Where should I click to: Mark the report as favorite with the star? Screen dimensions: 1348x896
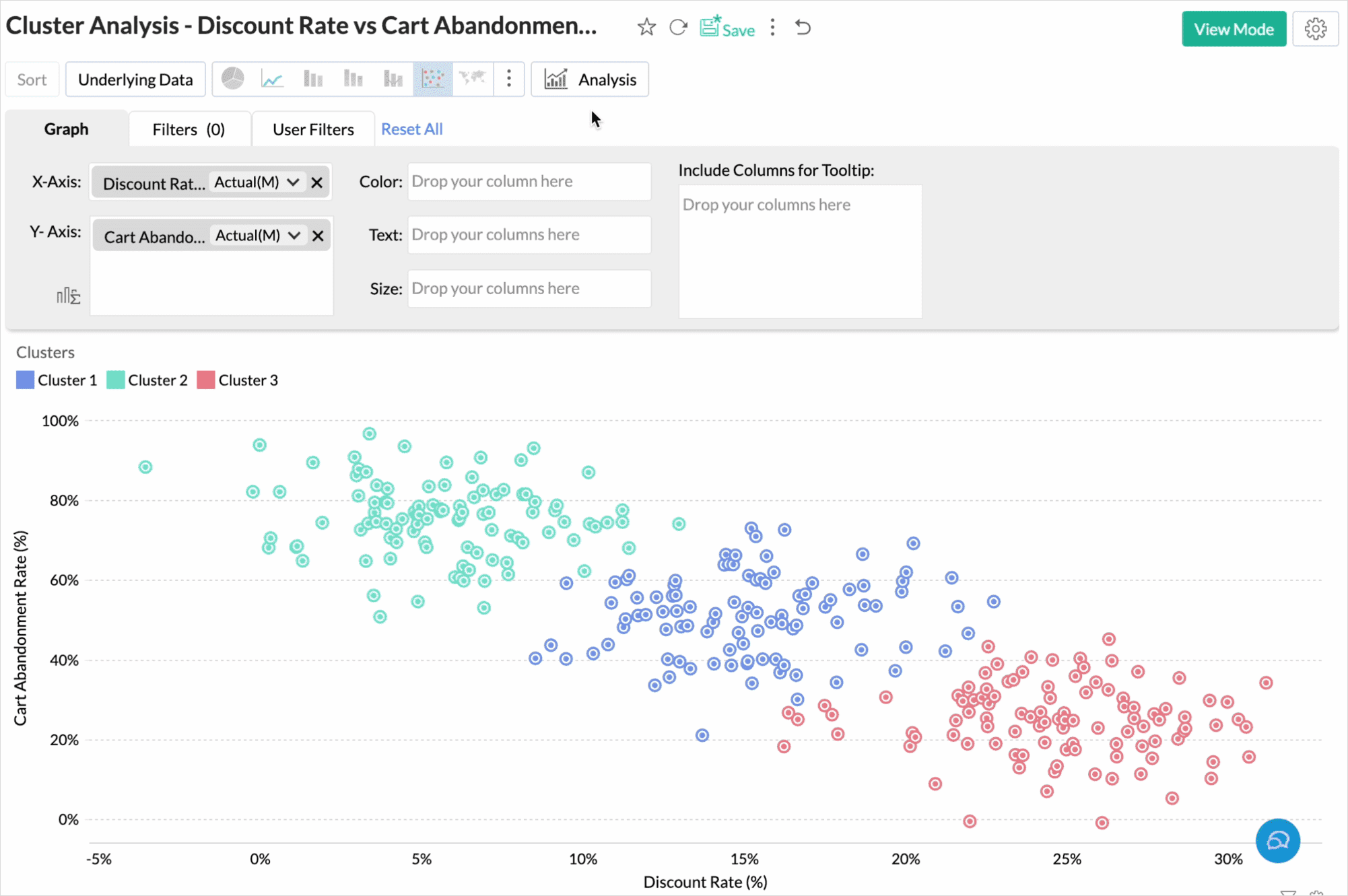(x=646, y=28)
